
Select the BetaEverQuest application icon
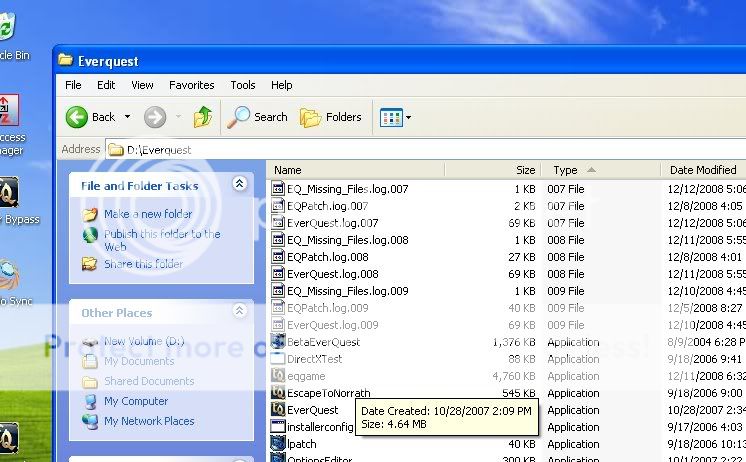click(x=278, y=342)
